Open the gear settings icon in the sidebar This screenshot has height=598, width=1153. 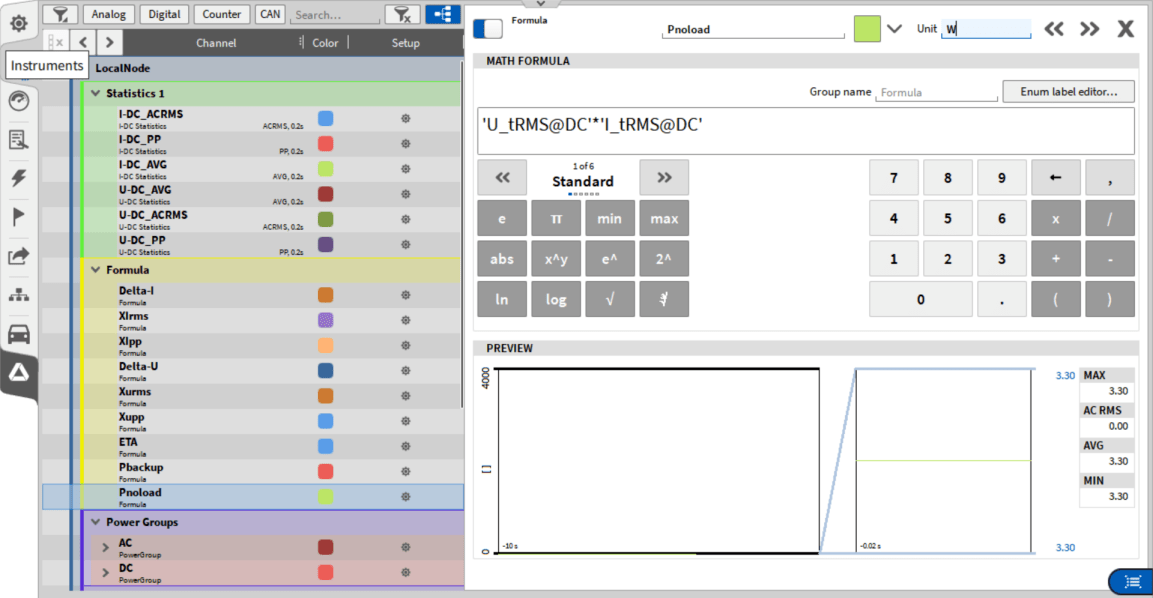(x=18, y=23)
